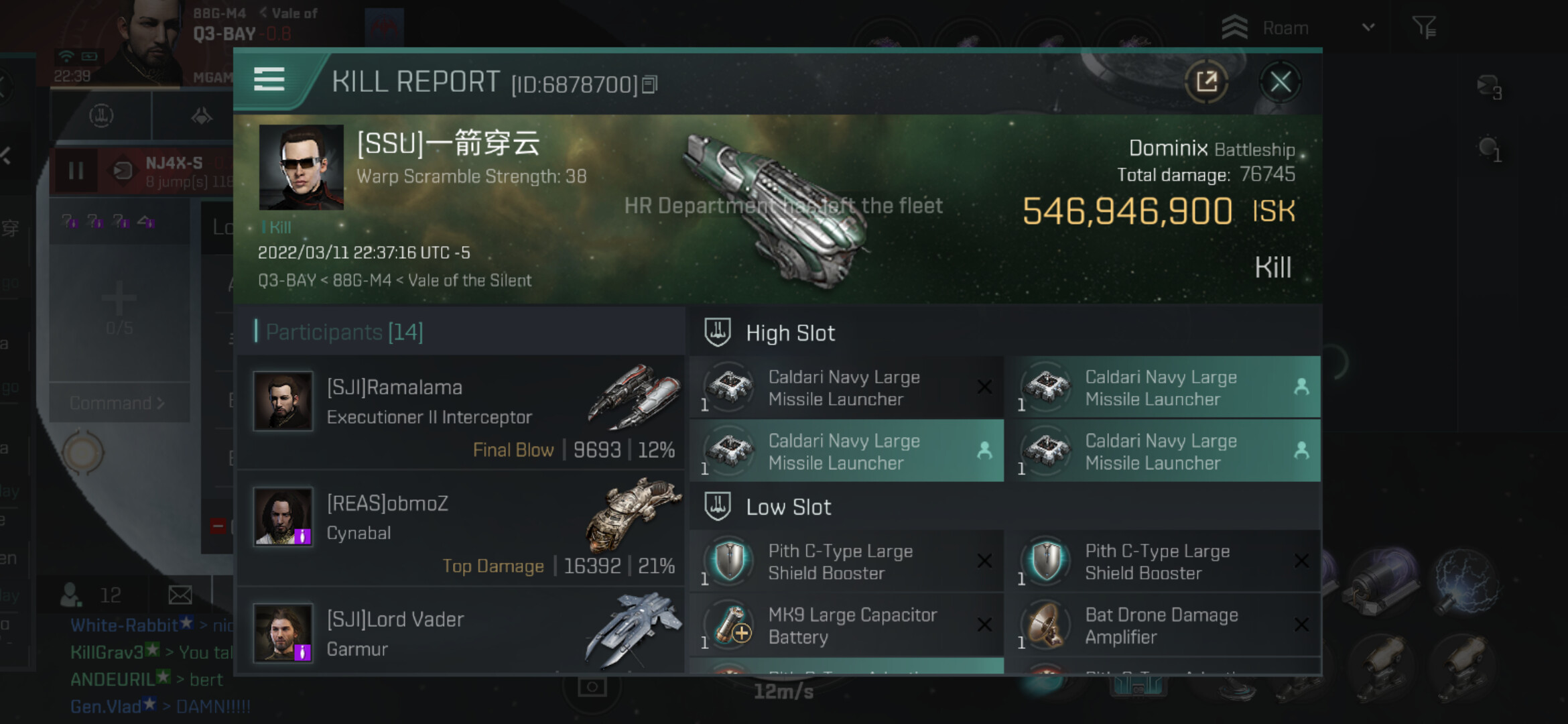Click the High Slot section icon

(717, 333)
